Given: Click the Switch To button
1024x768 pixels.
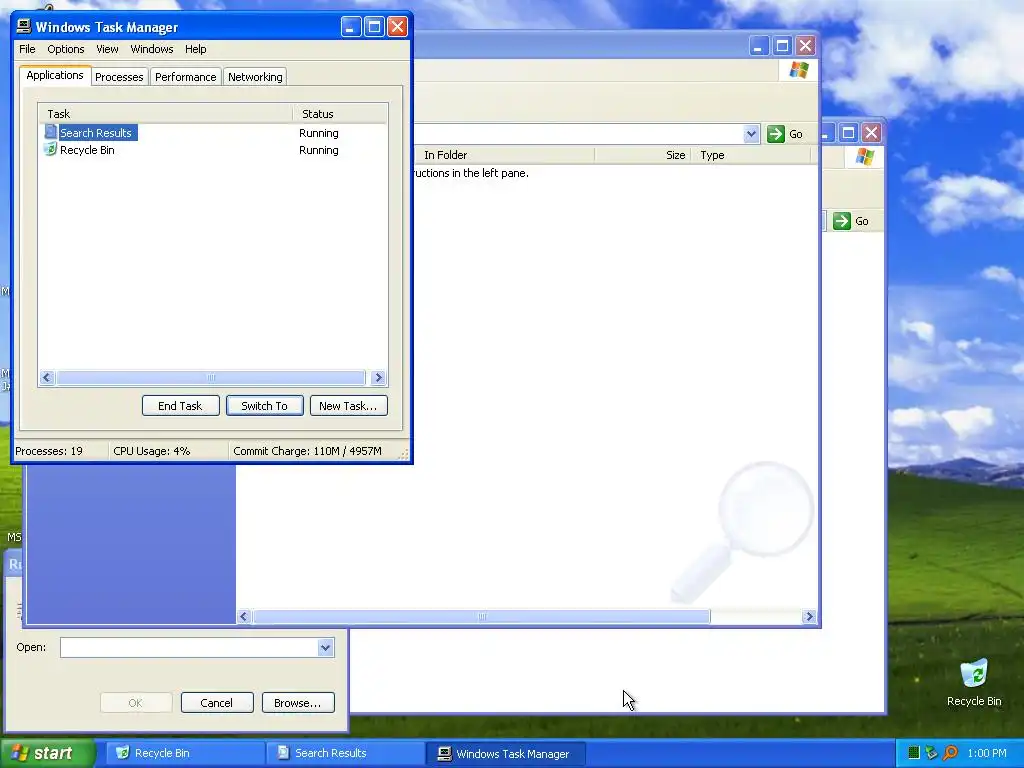Looking at the screenshot, I should click(264, 406).
